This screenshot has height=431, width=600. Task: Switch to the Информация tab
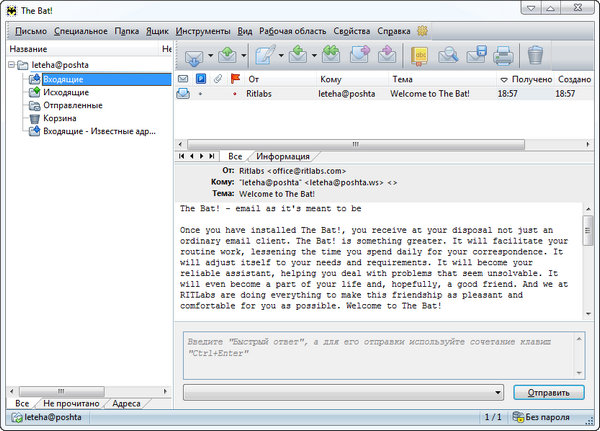285,156
